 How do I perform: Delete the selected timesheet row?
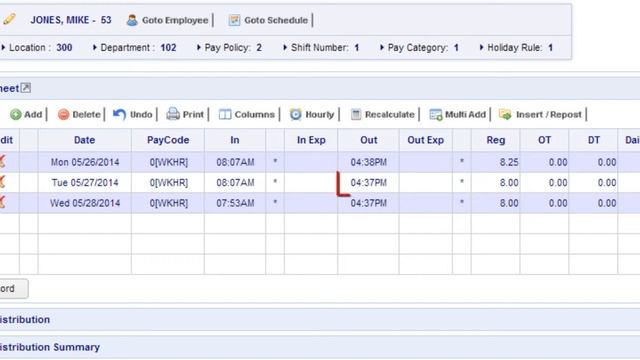point(86,115)
